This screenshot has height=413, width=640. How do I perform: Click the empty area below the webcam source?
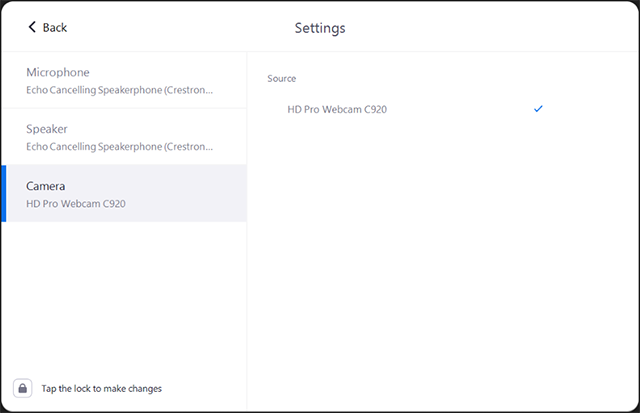tap(440, 260)
